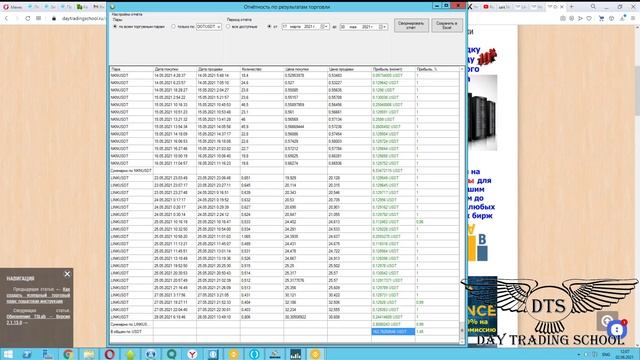Close the active browser tab
Screen dimensions: 640x360
coord(562,7)
